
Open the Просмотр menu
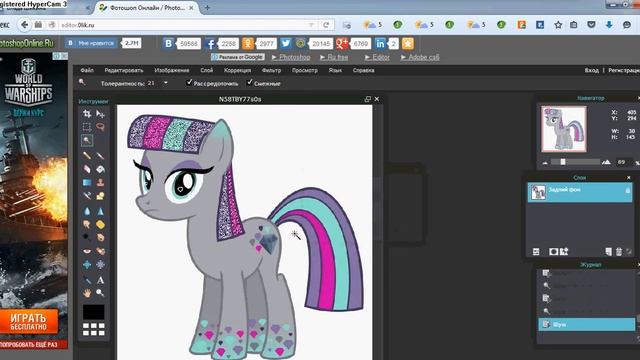[x=304, y=70]
